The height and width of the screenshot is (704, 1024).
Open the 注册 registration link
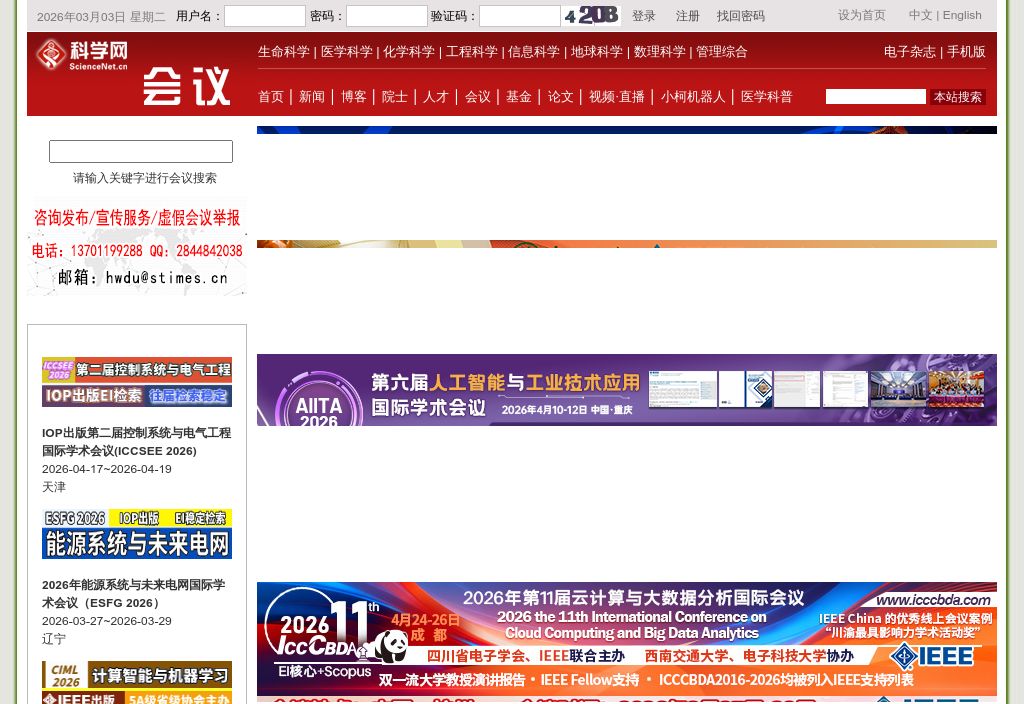click(687, 15)
